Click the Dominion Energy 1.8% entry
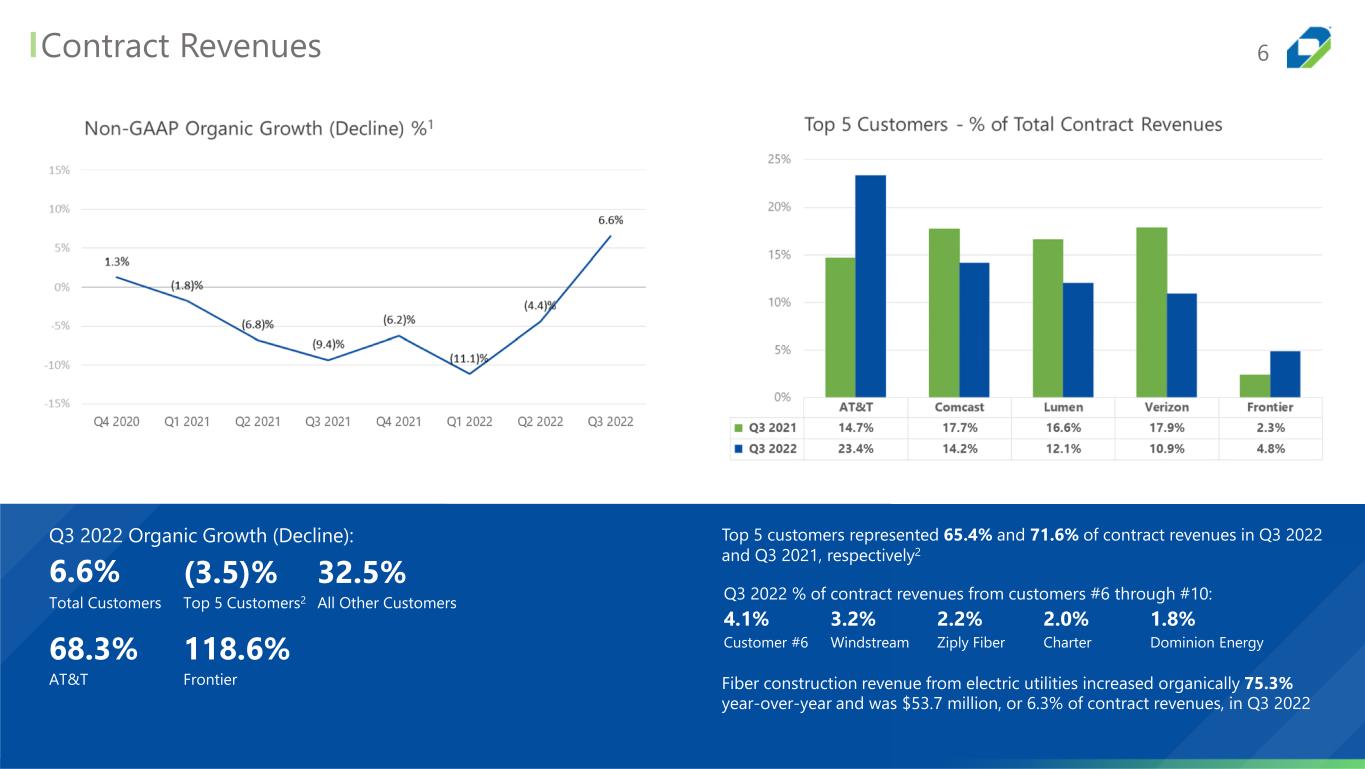This screenshot has width=1365, height=769. (x=1207, y=630)
